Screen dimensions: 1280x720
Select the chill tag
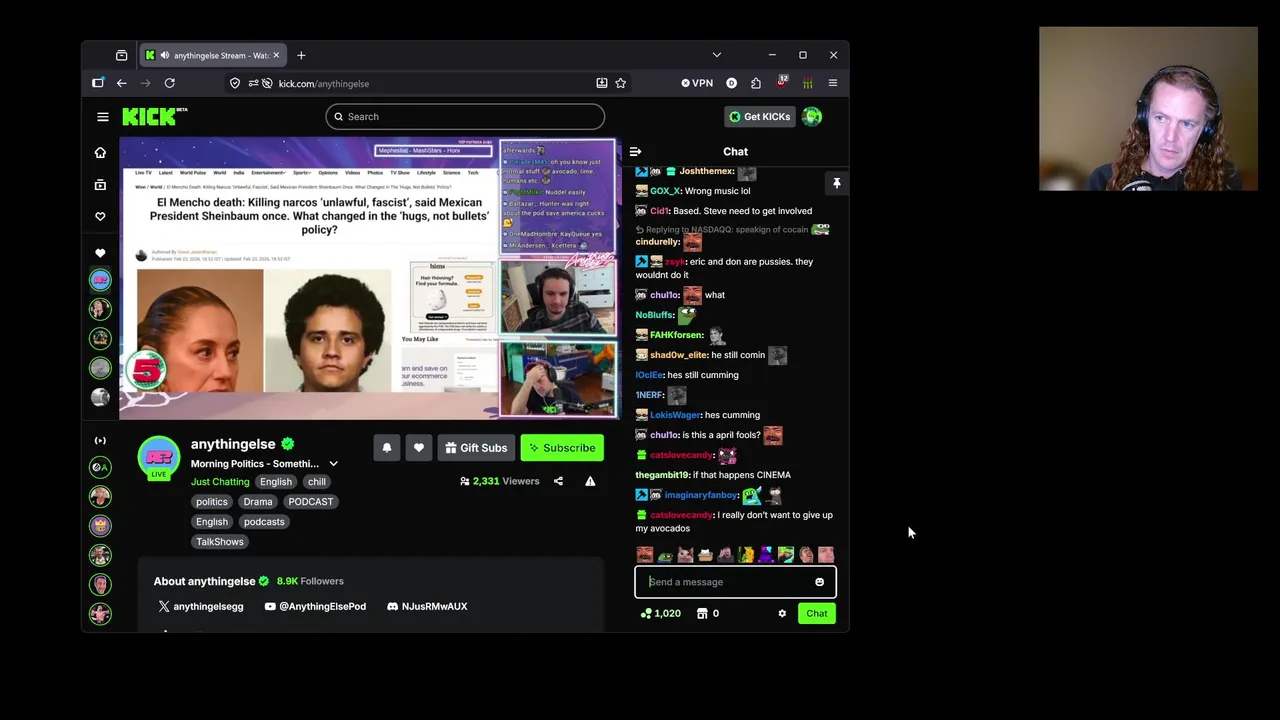pyautogui.click(x=317, y=482)
